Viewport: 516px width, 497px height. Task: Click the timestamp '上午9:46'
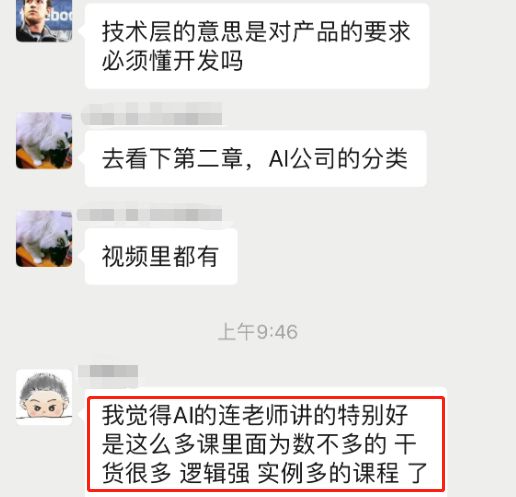pyautogui.click(x=258, y=332)
